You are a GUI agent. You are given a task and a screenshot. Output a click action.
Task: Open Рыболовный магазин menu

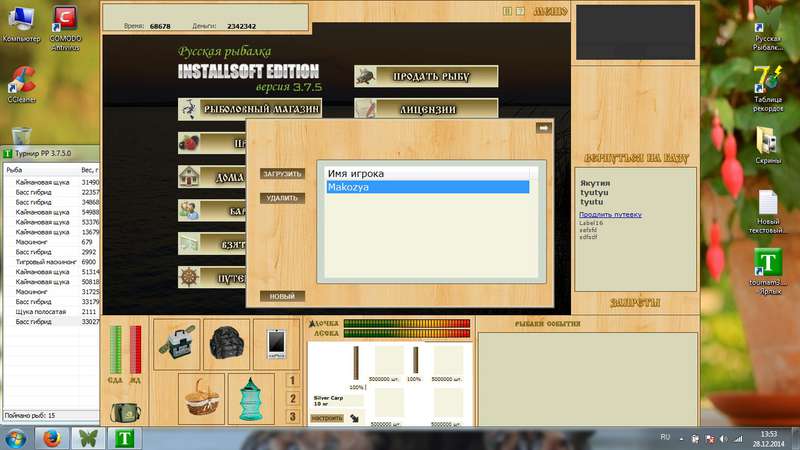point(250,109)
